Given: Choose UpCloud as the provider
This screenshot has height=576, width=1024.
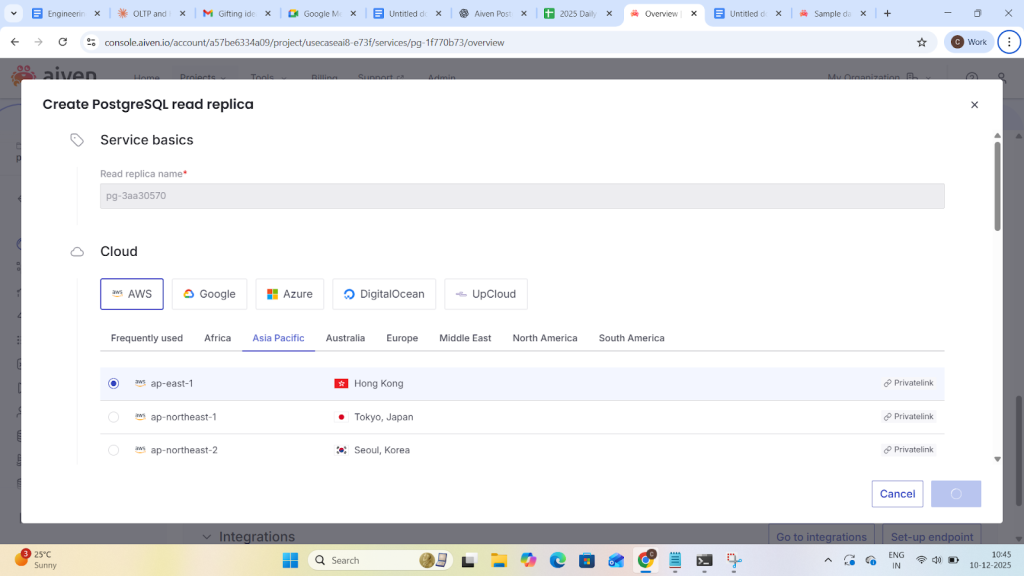Looking at the screenshot, I should 485,294.
